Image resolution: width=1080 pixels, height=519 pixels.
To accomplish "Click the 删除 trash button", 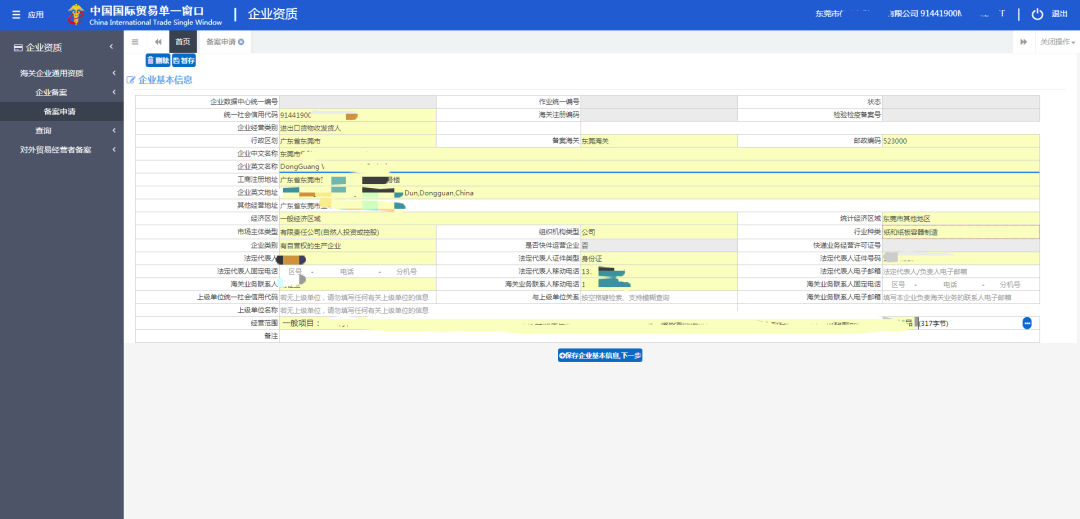I will click(x=158, y=61).
